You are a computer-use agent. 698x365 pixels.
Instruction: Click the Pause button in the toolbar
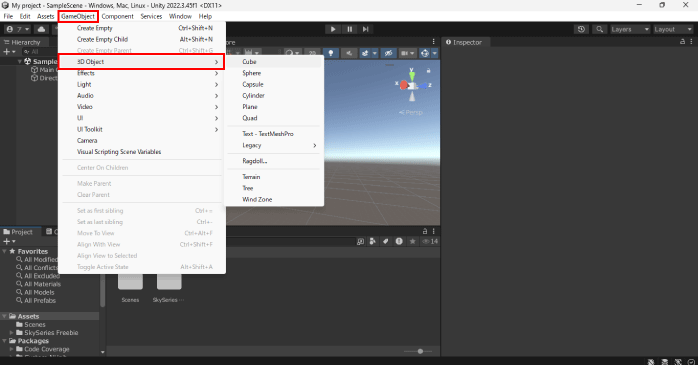(x=349, y=29)
